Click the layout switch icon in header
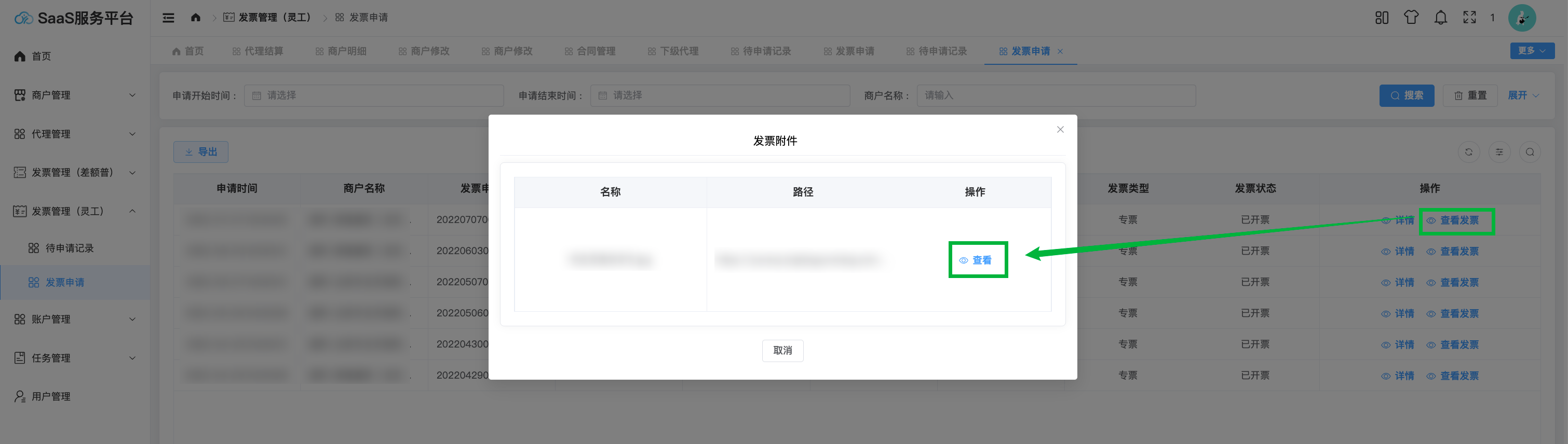Viewport: 1568px width, 444px height. click(x=1382, y=18)
